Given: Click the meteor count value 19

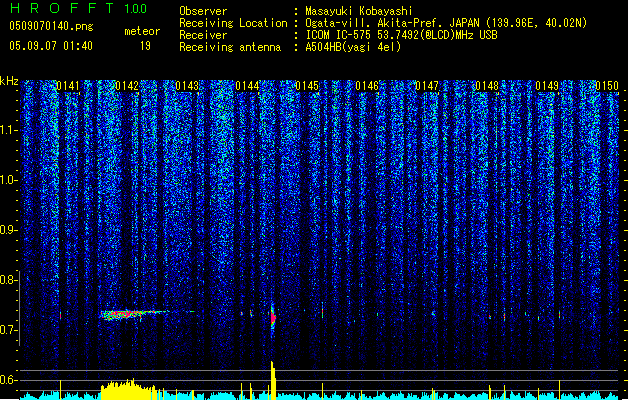Looking at the screenshot, I should (x=145, y=46).
